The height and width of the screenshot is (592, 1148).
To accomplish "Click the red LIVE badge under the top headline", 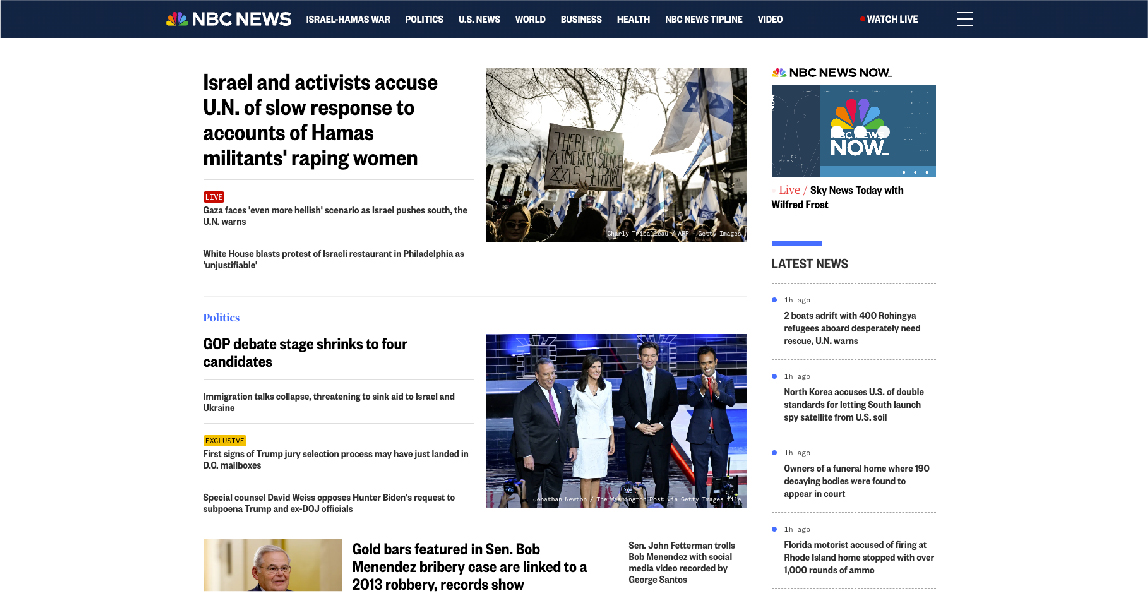I will coord(213,197).
